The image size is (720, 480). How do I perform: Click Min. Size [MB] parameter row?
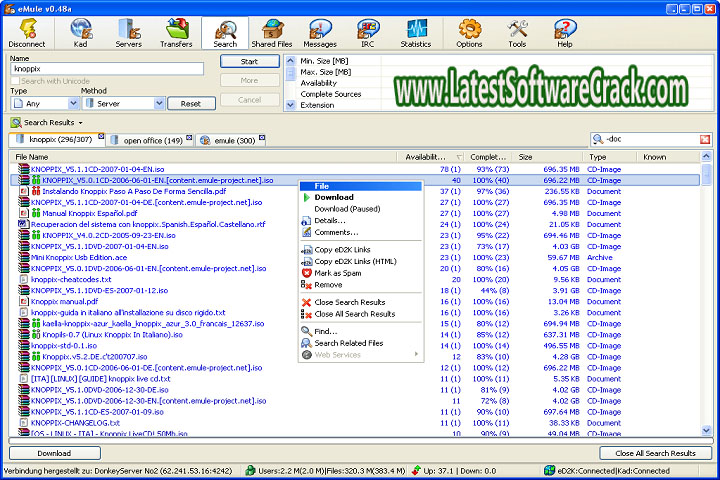tap(505, 61)
